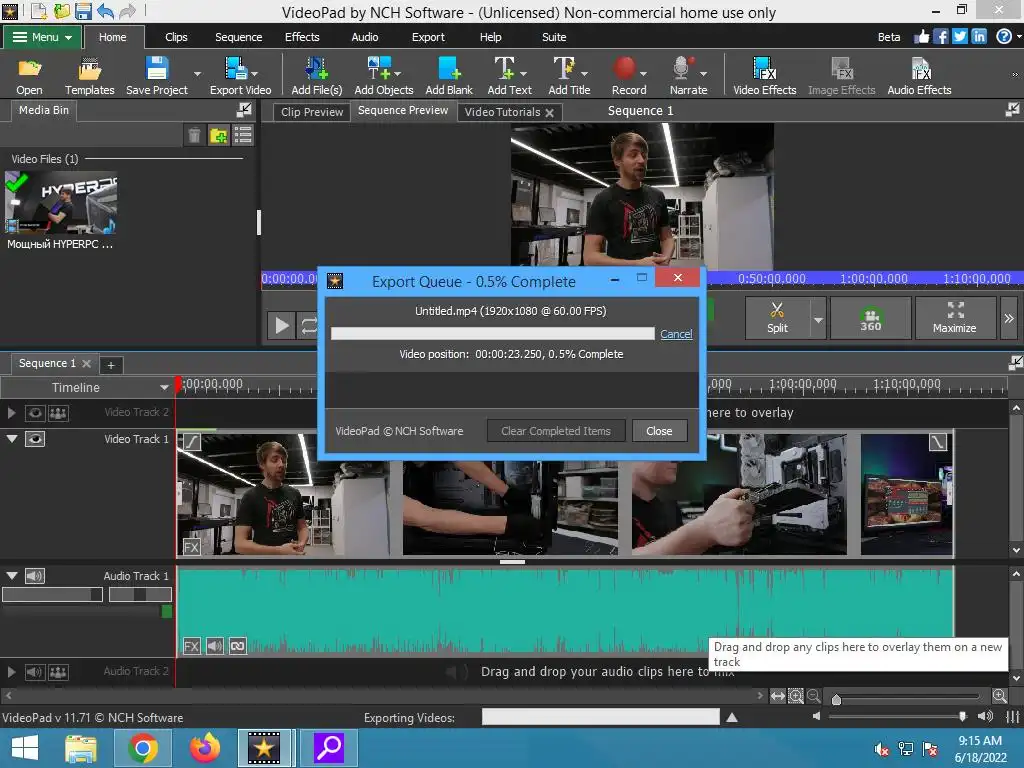Screen dimensions: 1024x768
Task: Open the Menu dropdown
Action: [x=42, y=37]
